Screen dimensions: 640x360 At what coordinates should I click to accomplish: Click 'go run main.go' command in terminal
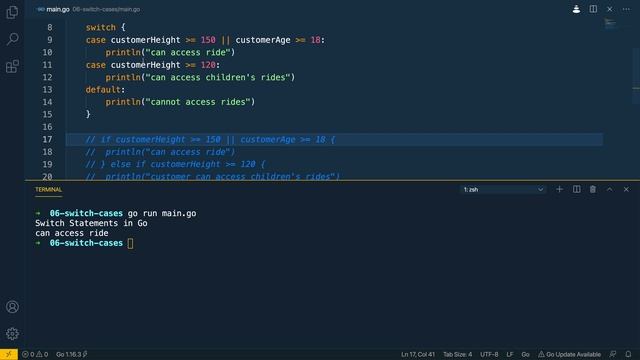(162, 213)
